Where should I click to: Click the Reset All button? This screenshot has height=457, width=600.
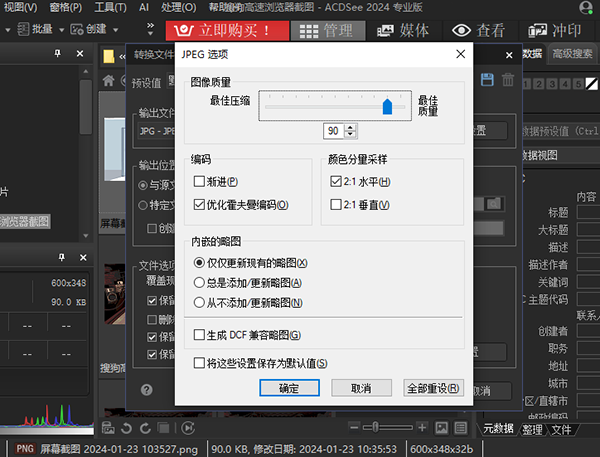(433, 388)
